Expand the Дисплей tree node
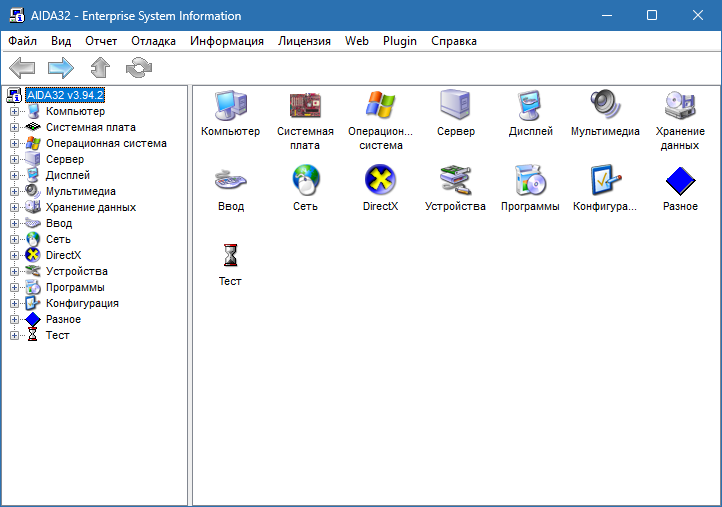The image size is (722, 507). [x=14, y=175]
